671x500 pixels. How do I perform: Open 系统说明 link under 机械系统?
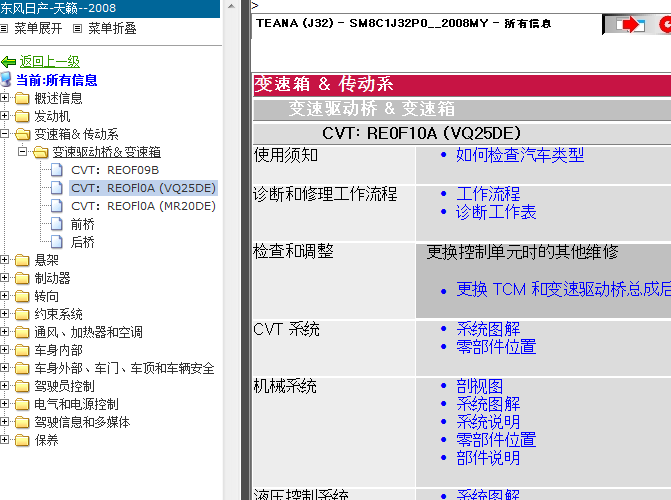488,422
